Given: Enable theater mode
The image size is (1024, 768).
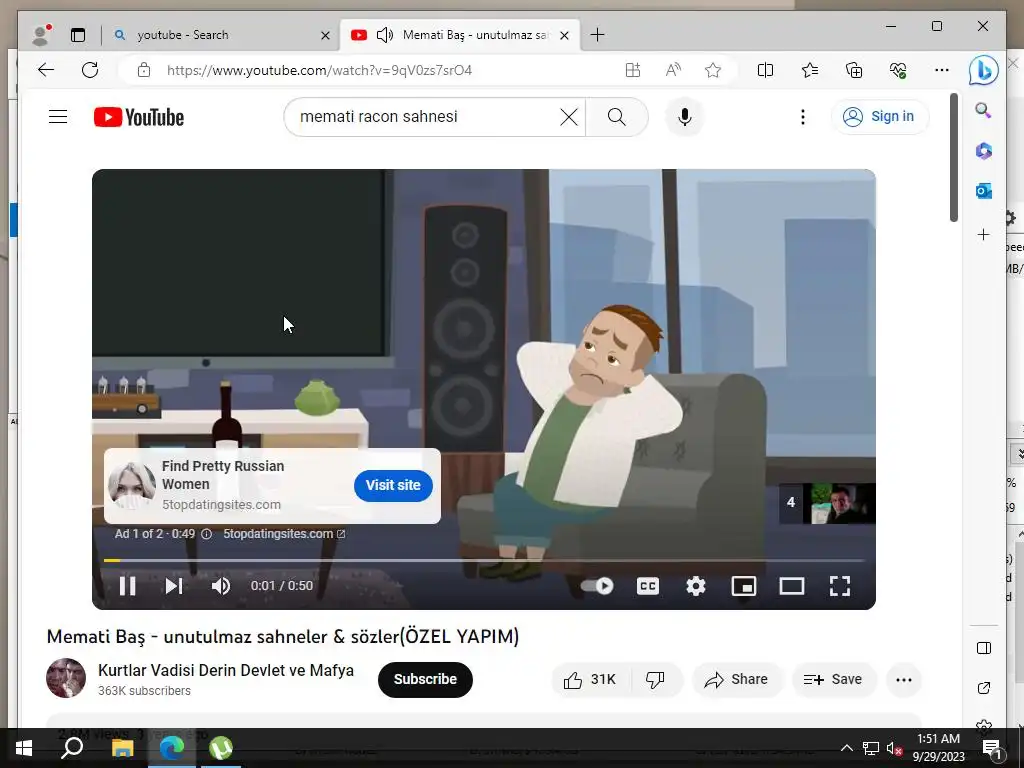Looking at the screenshot, I should pos(792,586).
